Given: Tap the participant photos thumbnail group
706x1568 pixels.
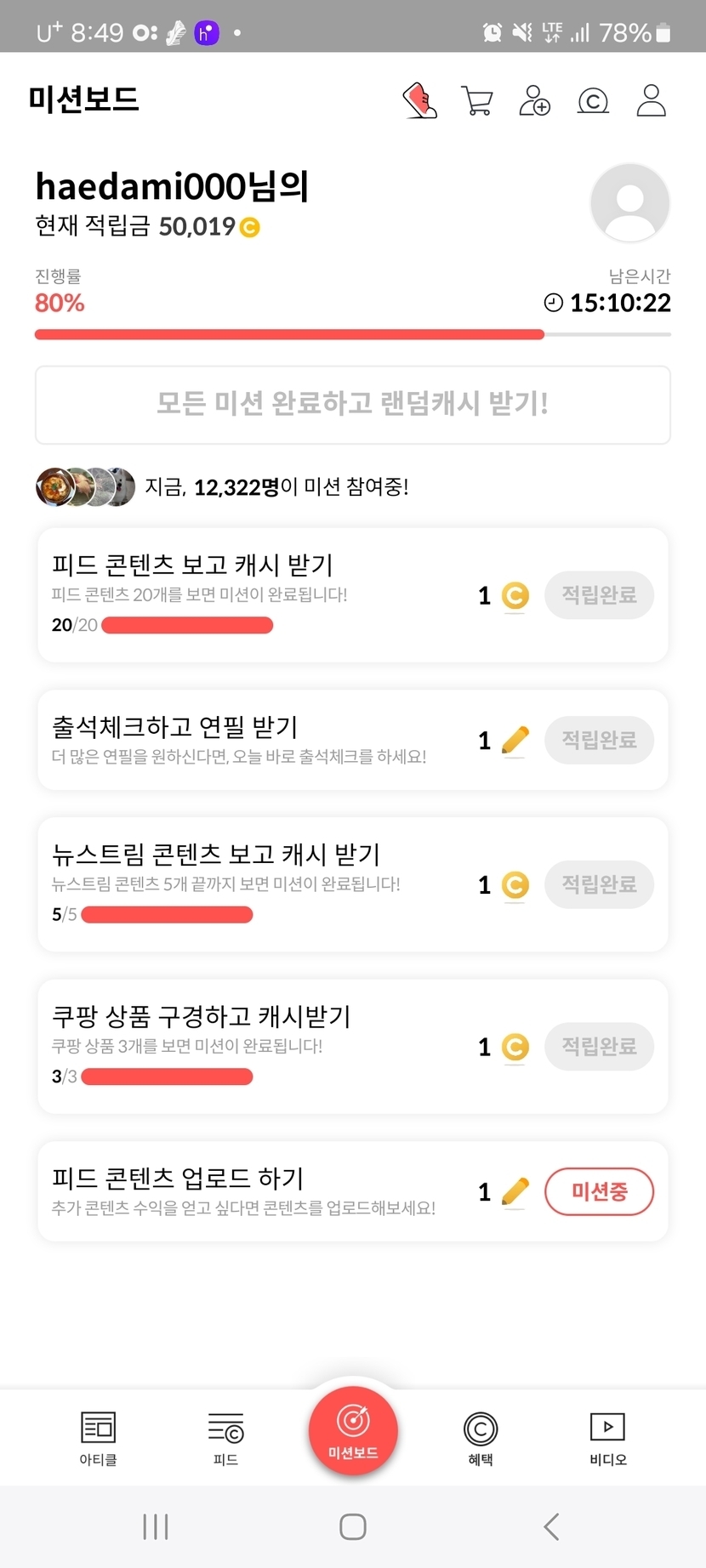Looking at the screenshot, I should pos(85,487).
